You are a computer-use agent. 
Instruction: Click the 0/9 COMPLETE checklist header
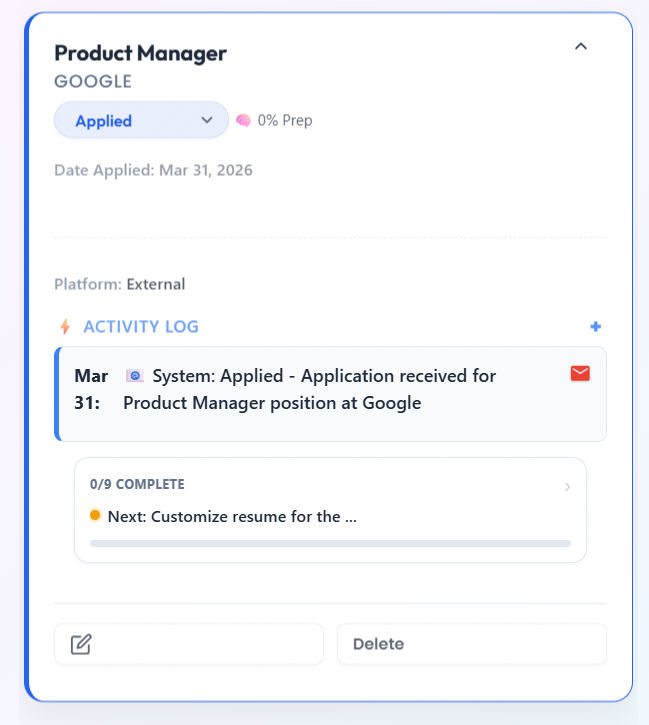[x=137, y=484]
